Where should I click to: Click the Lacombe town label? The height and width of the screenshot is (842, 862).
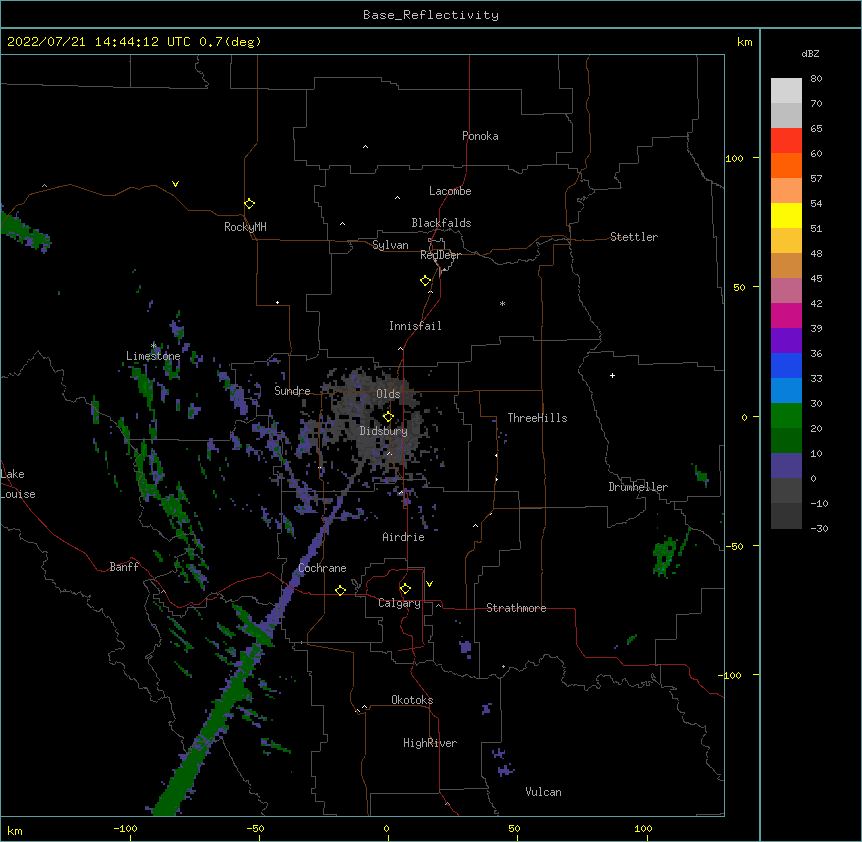(x=450, y=191)
